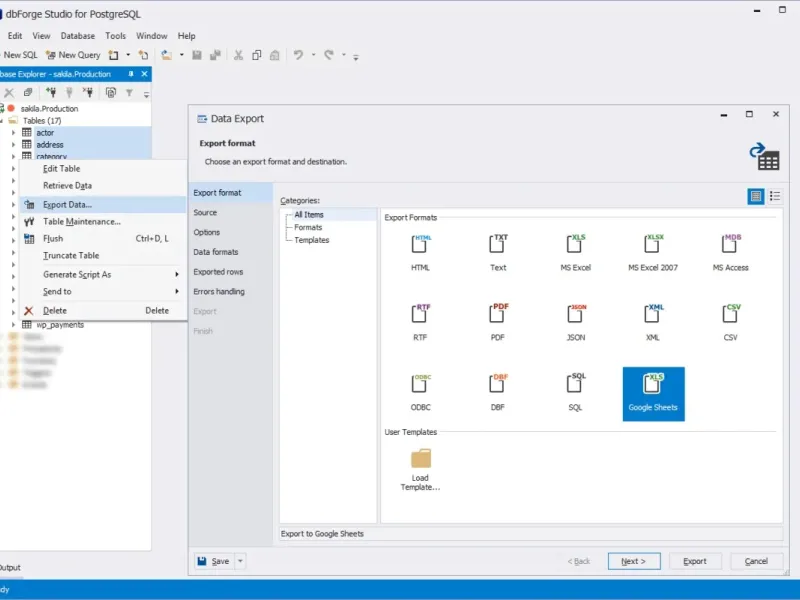800x600 pixels.
Task: Select the XML export format
Action: click(653, 322)
